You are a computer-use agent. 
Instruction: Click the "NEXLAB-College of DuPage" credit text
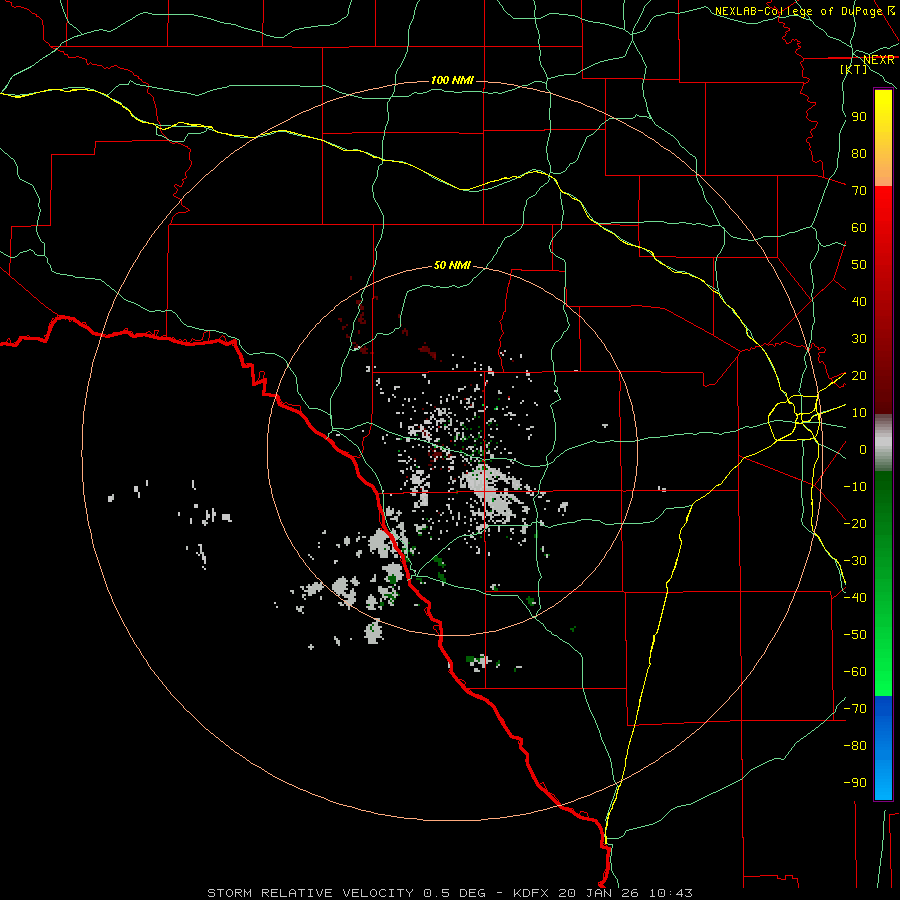click(x=798, y=11)
